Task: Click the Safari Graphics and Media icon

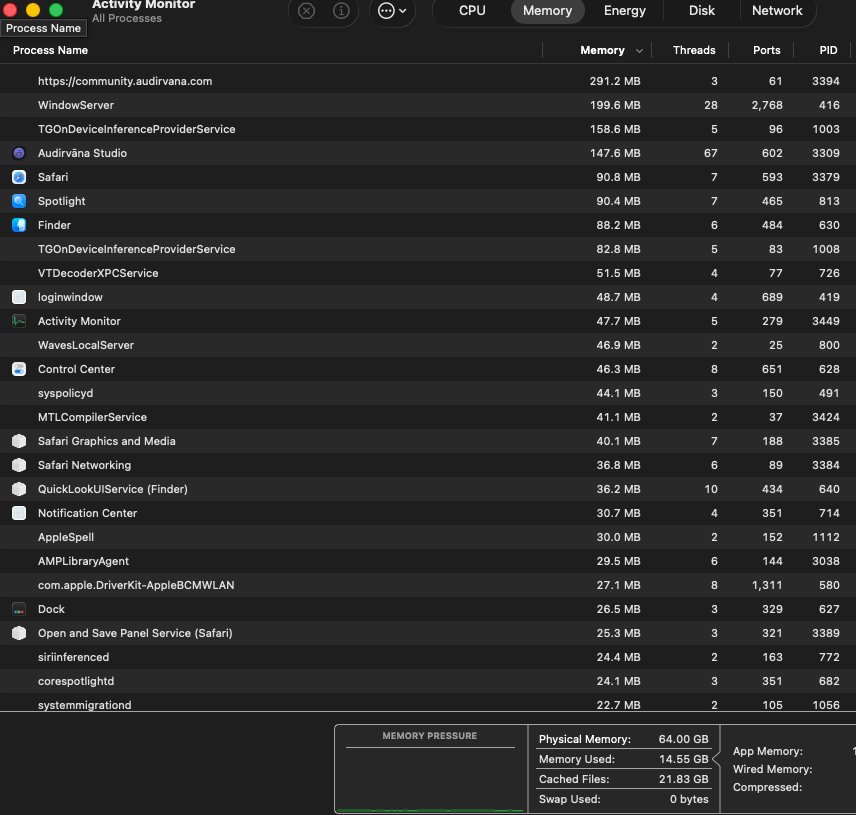Action: (x=19, y=441)
